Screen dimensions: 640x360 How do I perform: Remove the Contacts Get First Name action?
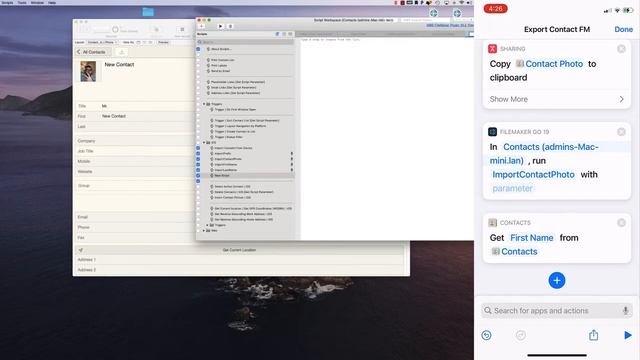[x=621, y=223]
